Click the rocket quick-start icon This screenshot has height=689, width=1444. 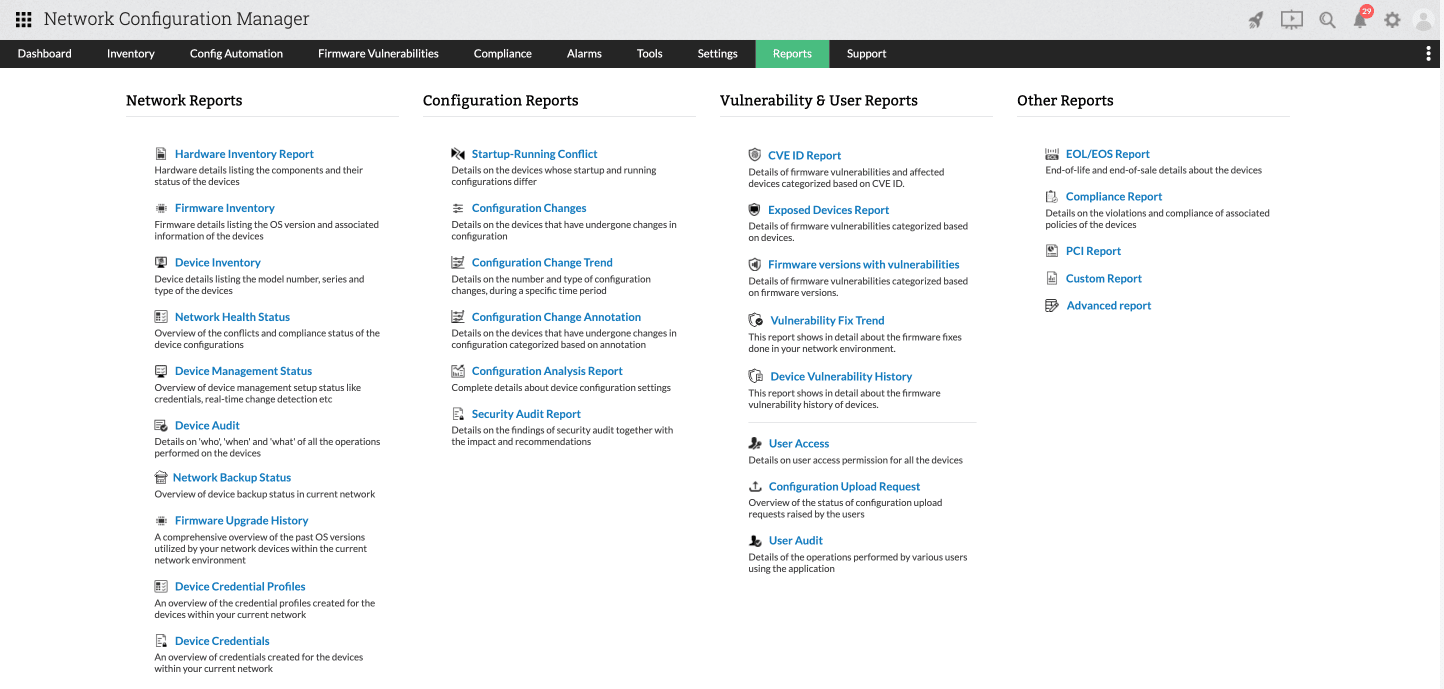click(1256, 18)
